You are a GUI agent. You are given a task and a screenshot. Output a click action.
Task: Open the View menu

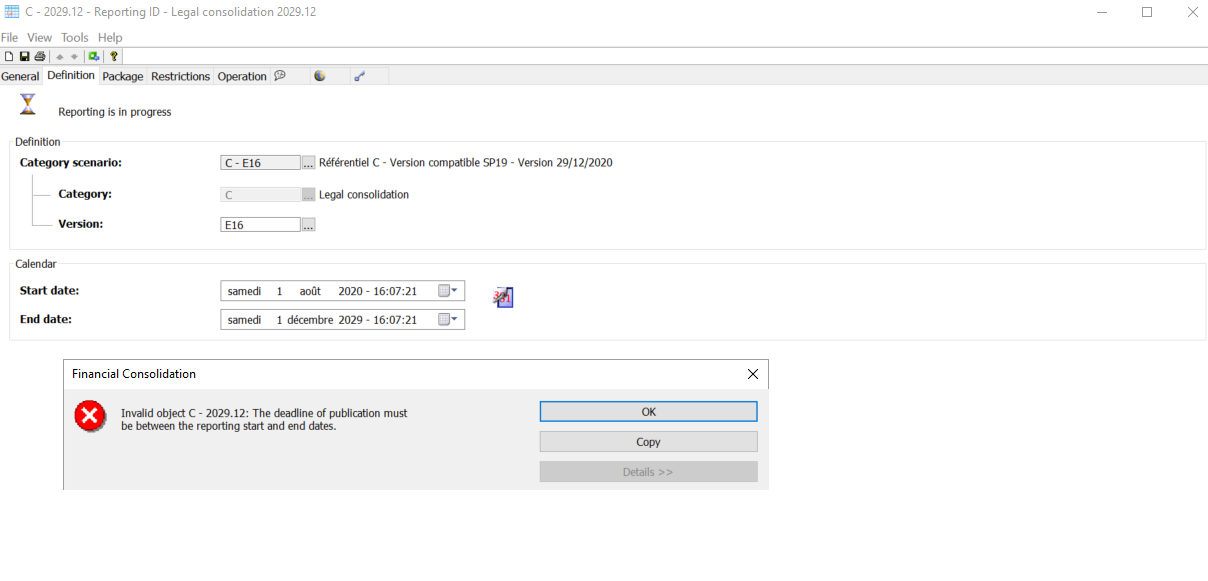[x=39, y=38]
